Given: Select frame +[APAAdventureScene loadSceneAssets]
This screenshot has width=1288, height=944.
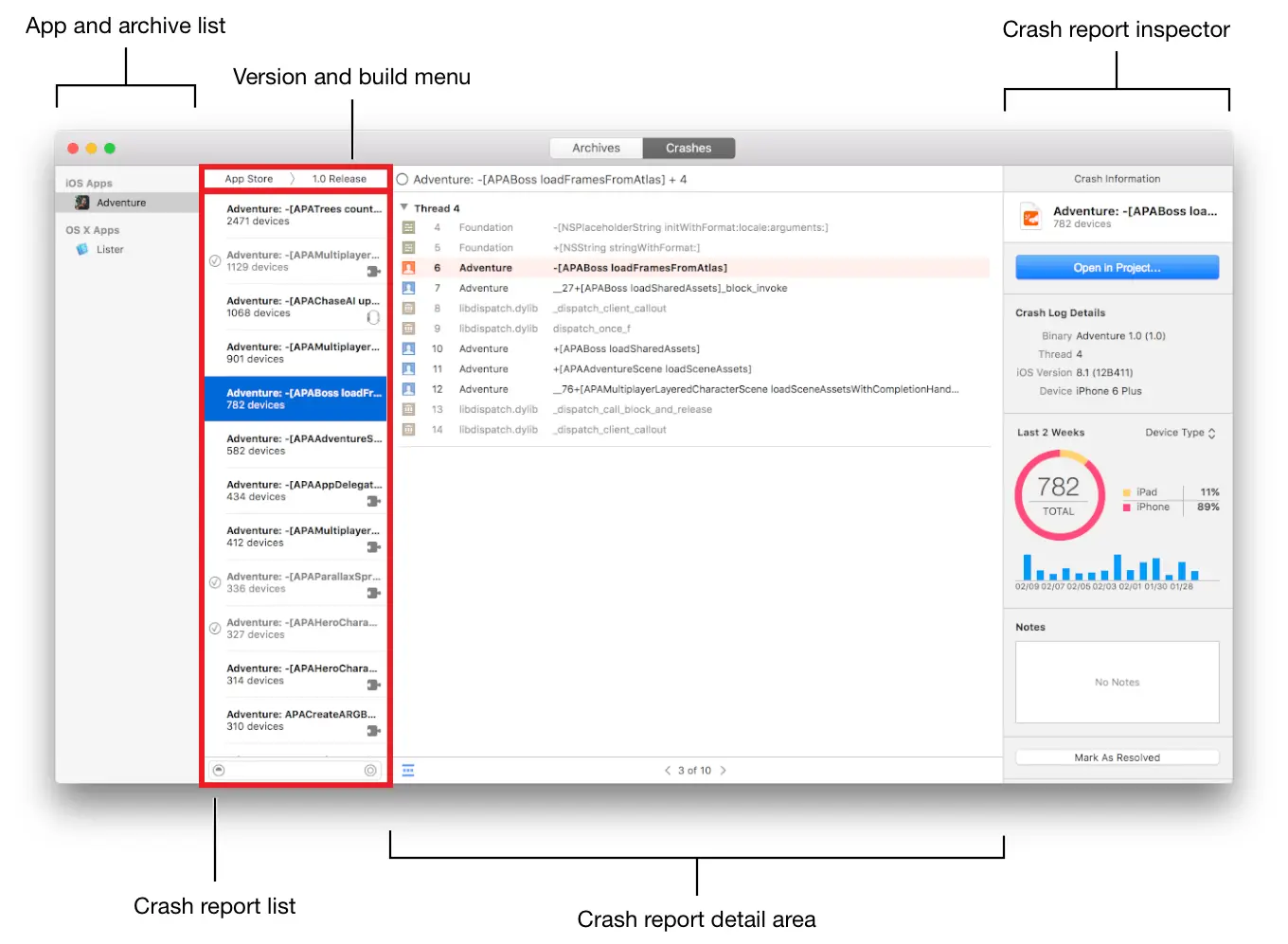Looking at the screenshot, I should (x=696, y=369).
